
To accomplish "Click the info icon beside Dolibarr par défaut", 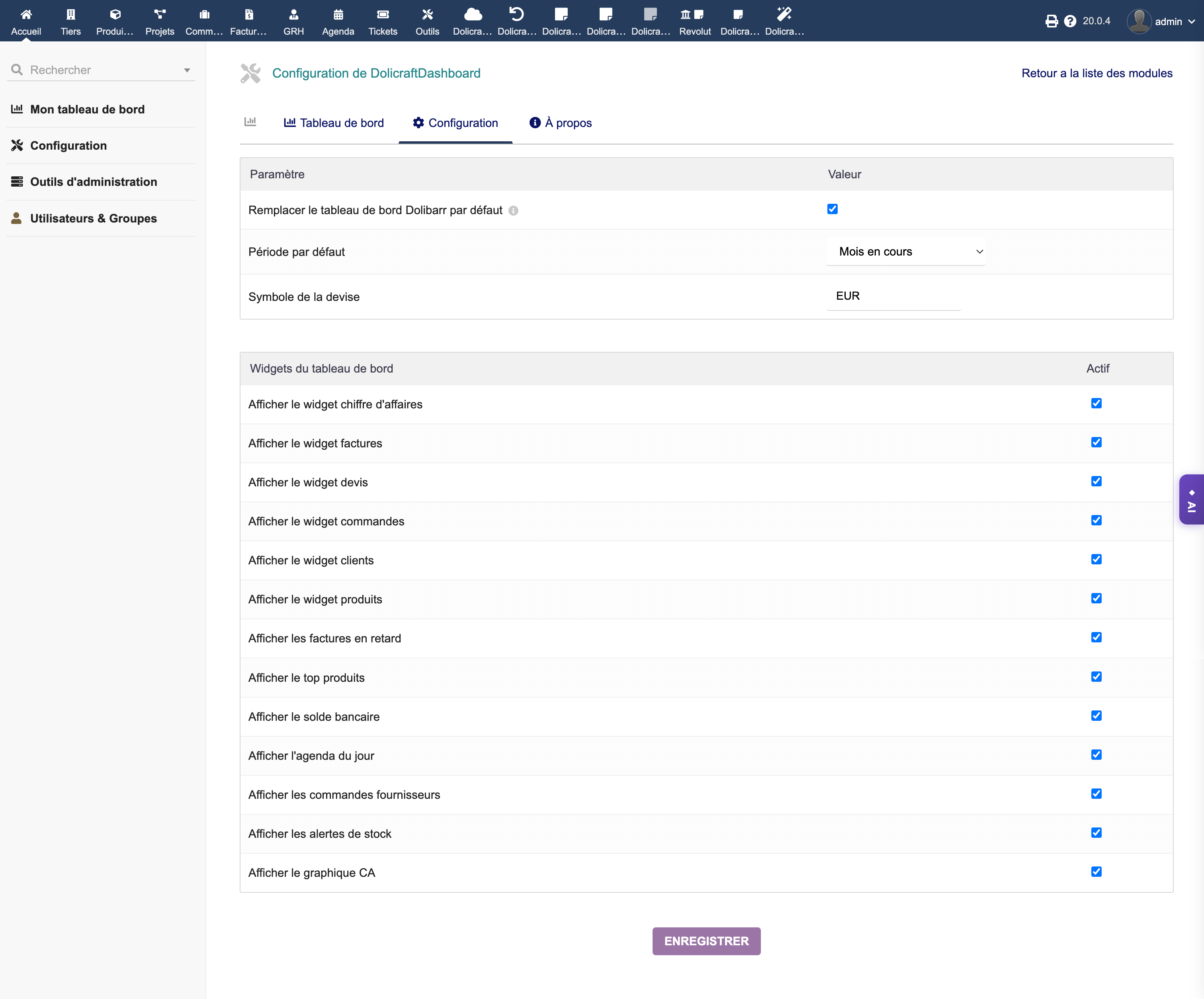I will 513,211.
